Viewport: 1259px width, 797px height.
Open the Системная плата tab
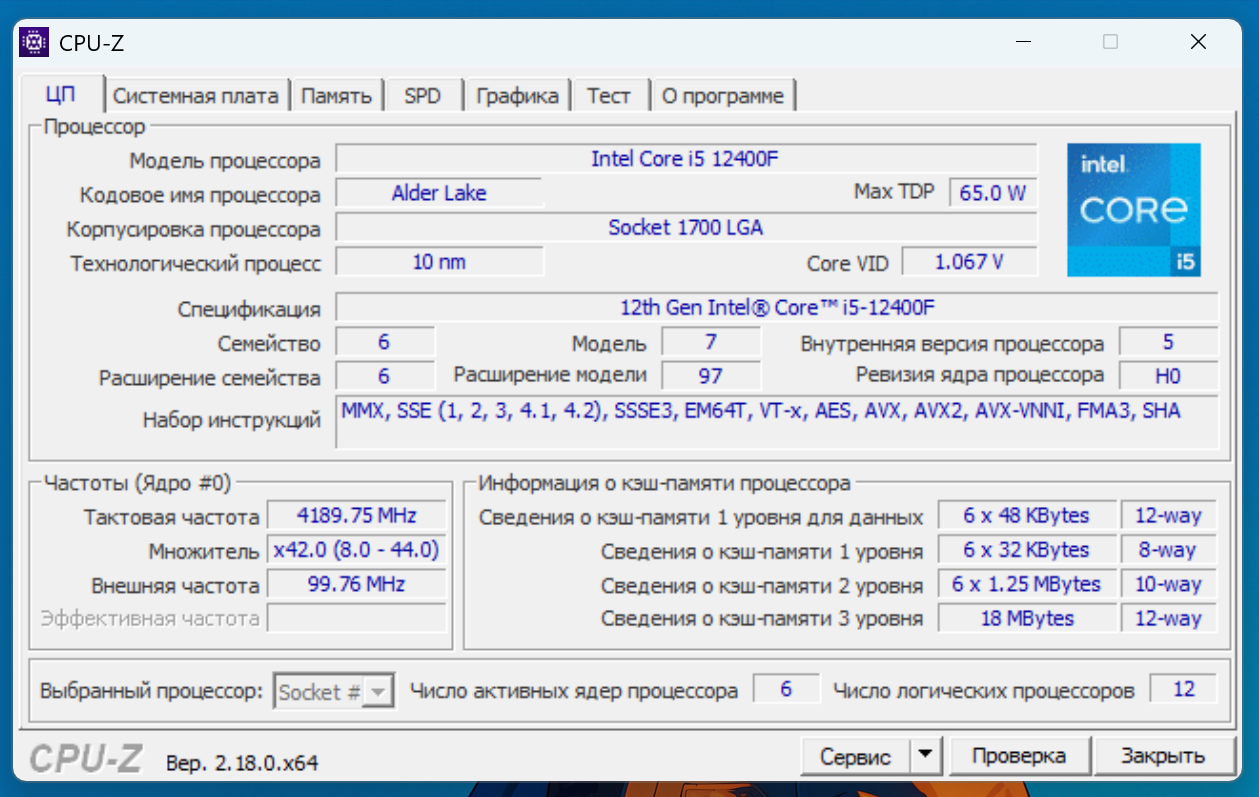[x=196, y=96]
